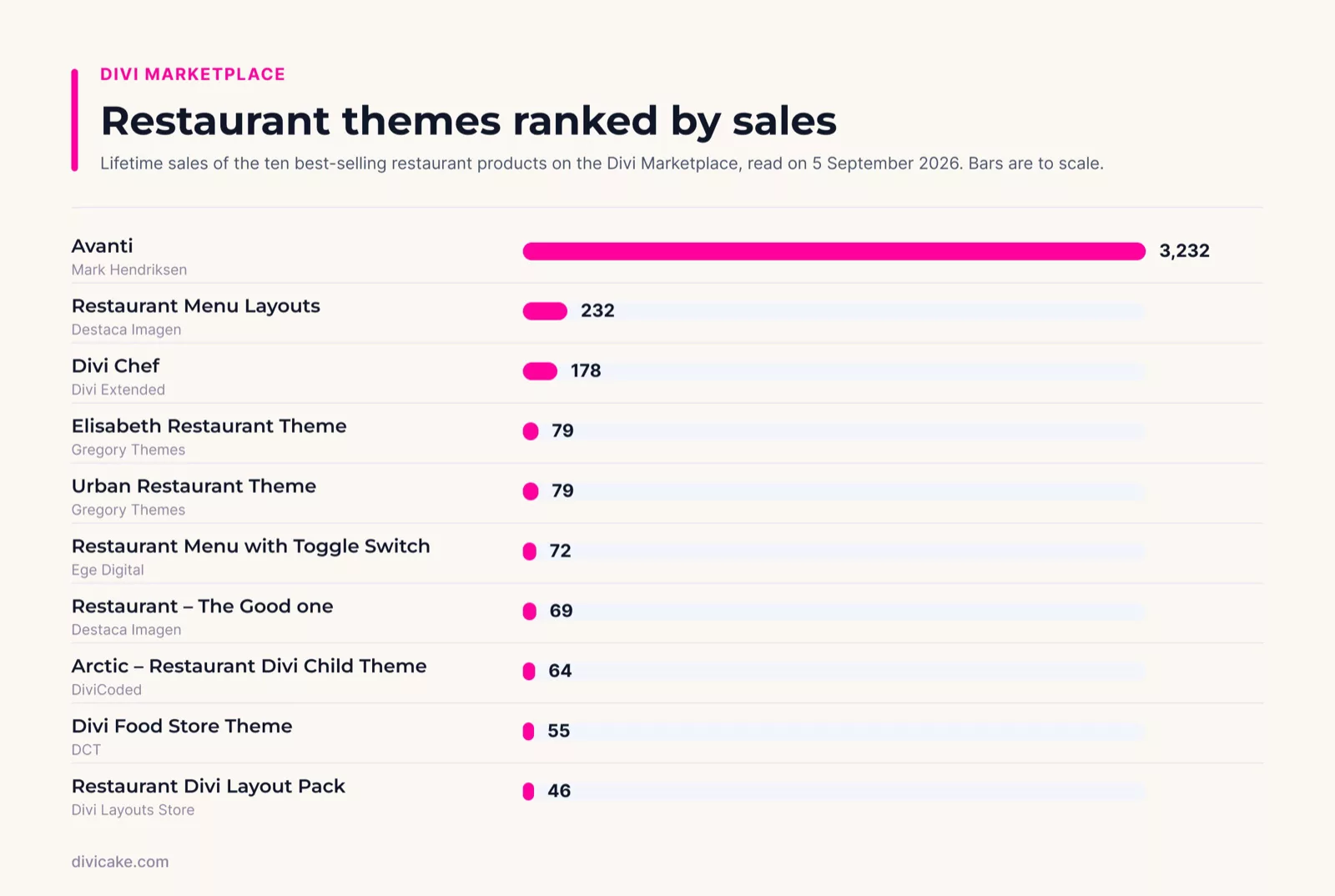
Task: Select Restaurant Menu Layouts title
Action: (x=196, y=306)
